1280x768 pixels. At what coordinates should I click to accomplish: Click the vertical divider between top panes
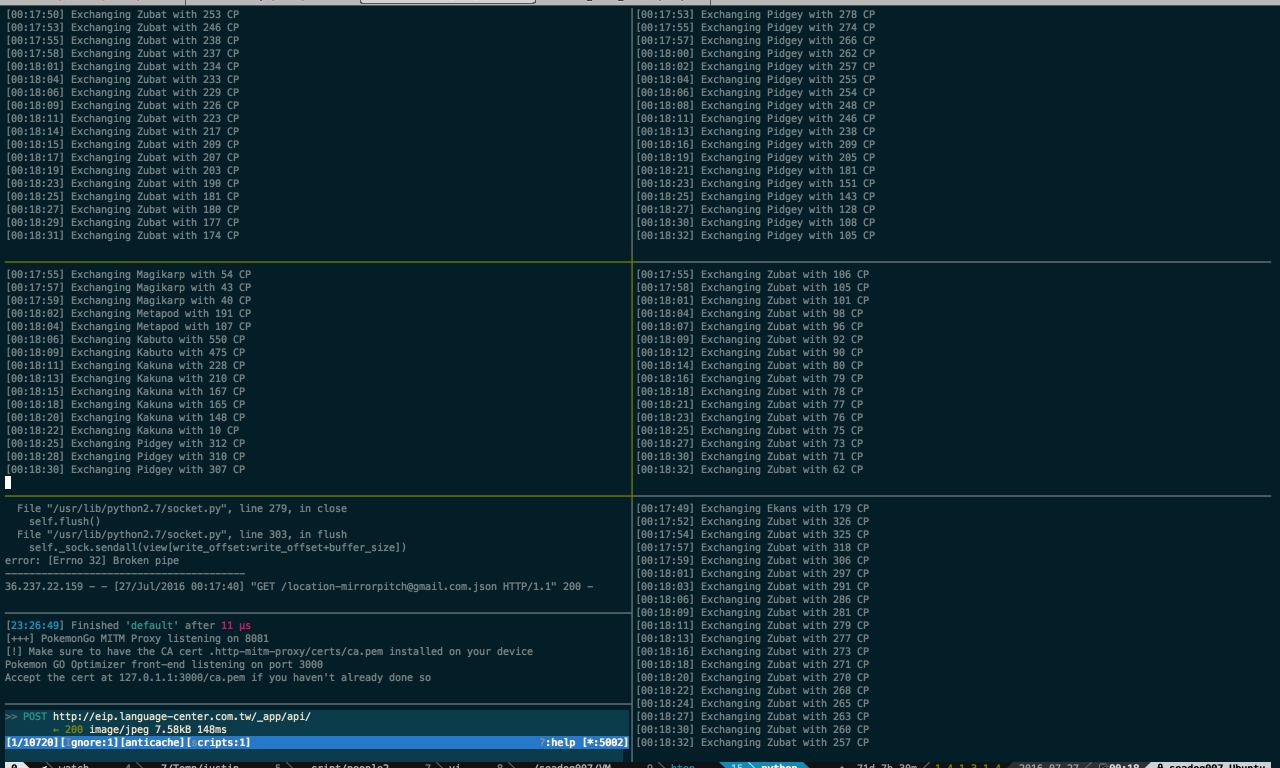coord(632,130)
